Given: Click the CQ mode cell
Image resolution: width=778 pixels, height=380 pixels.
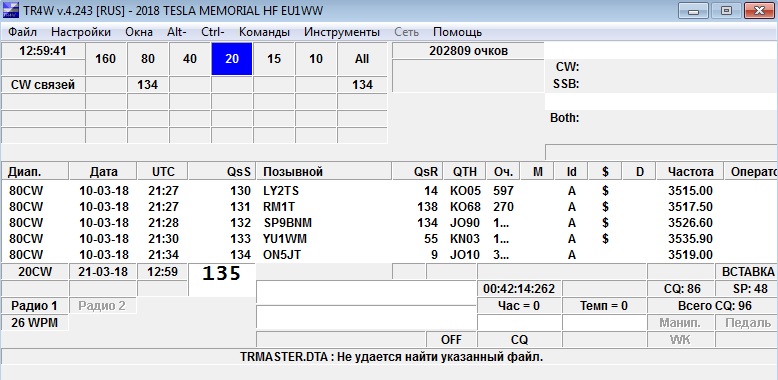Looking at the screenshot, I should point(519,339).
